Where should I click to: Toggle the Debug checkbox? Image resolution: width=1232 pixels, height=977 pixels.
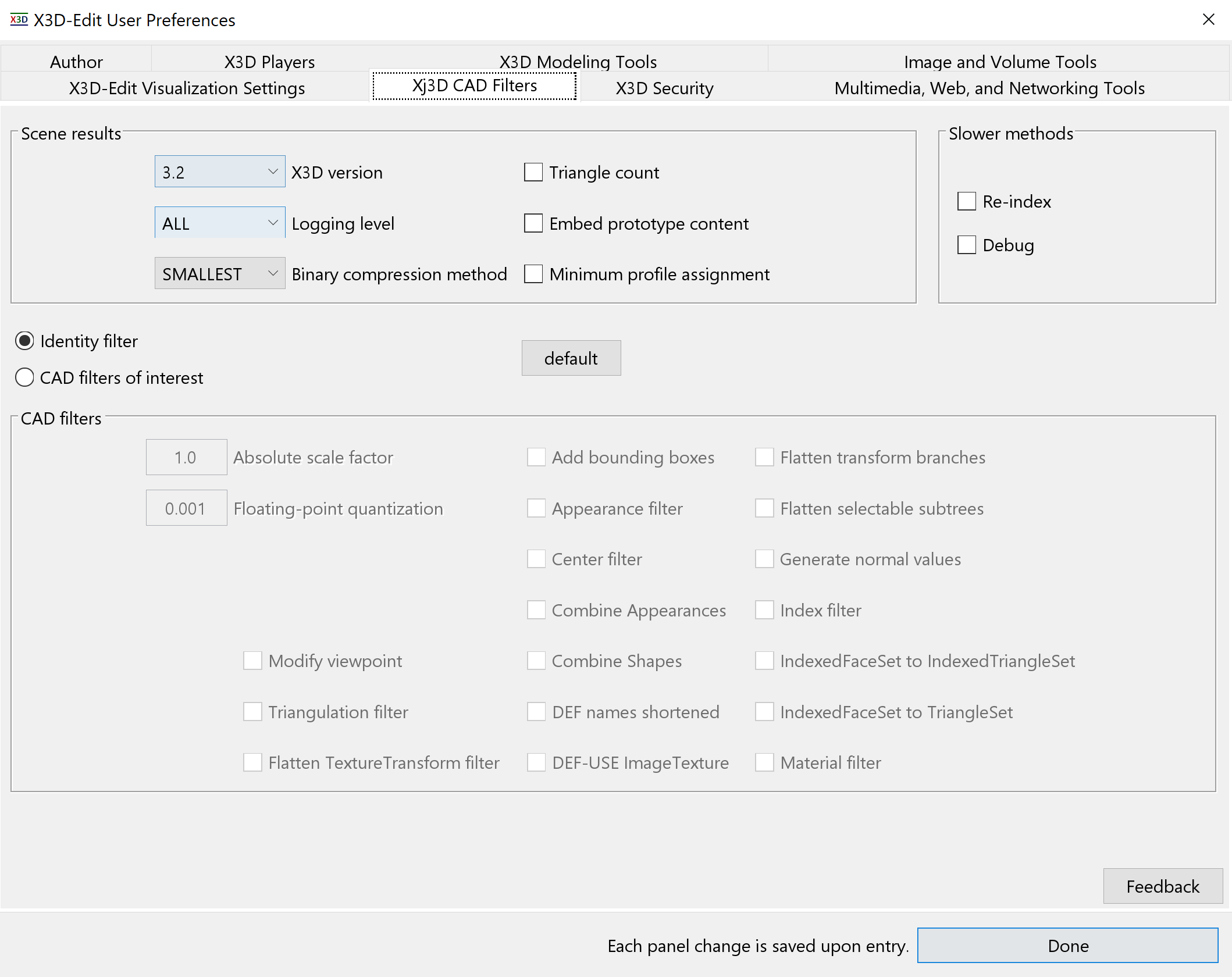(x=966, y=245)
